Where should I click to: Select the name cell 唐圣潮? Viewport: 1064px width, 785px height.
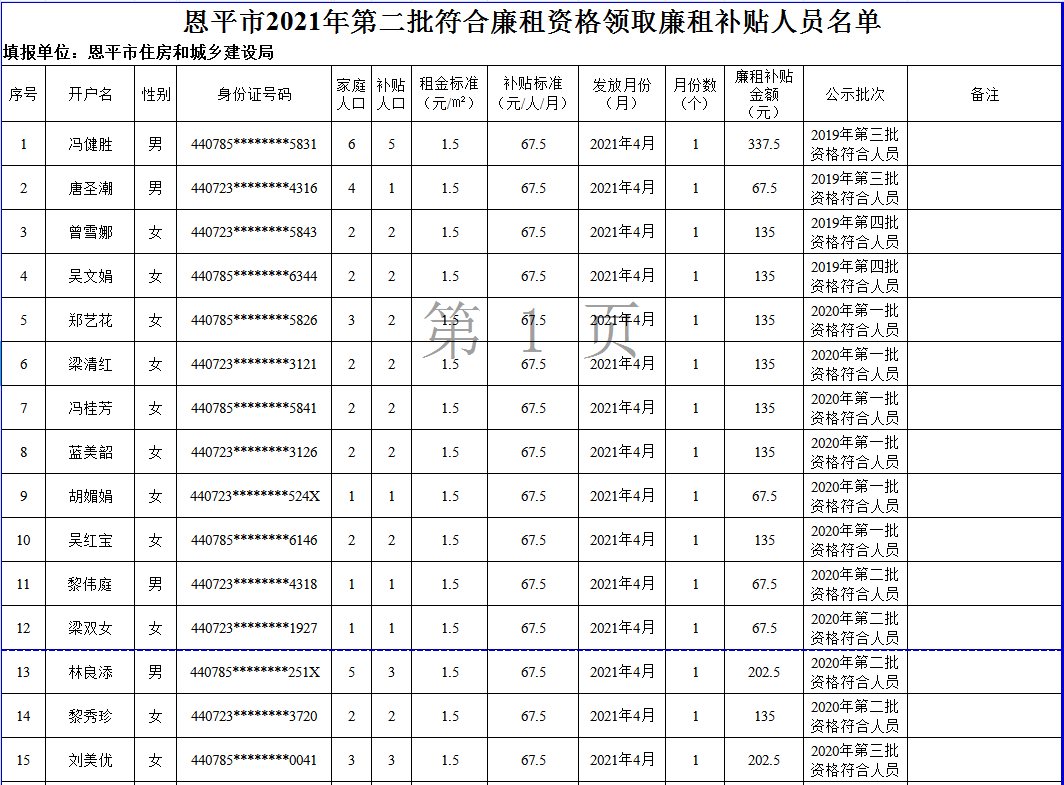tap(90, 188)
